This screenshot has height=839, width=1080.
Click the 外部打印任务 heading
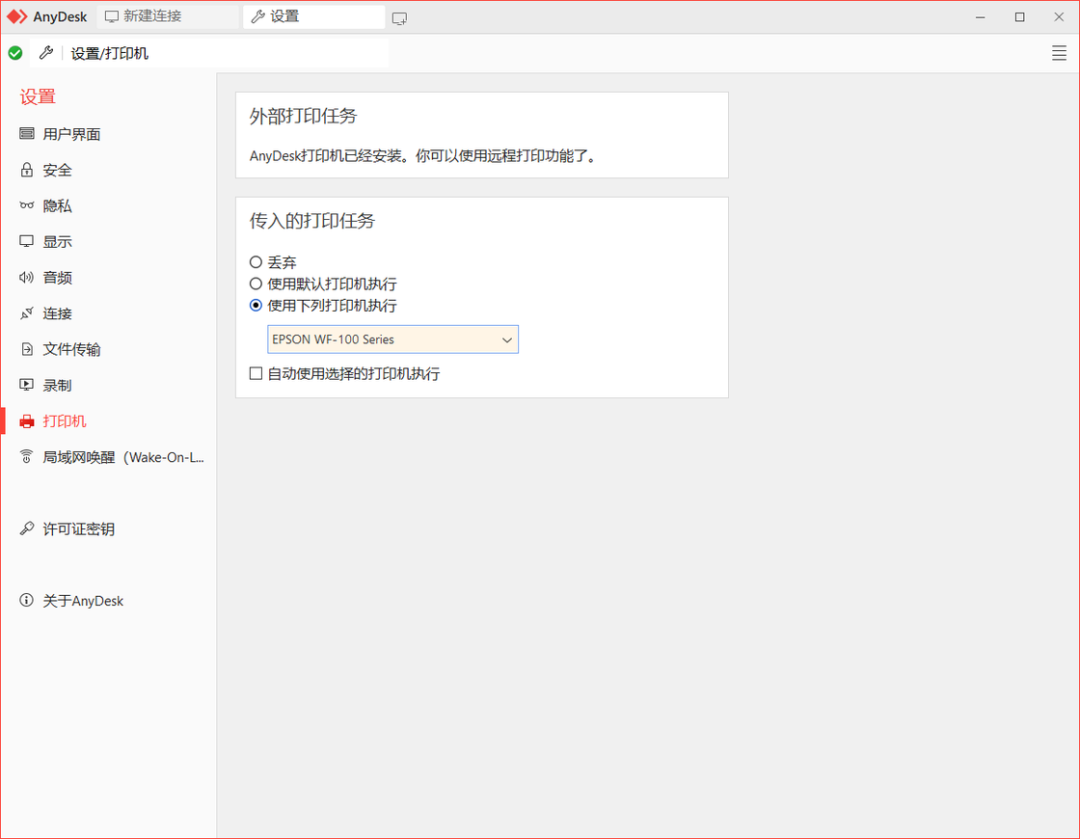[303, 116]
